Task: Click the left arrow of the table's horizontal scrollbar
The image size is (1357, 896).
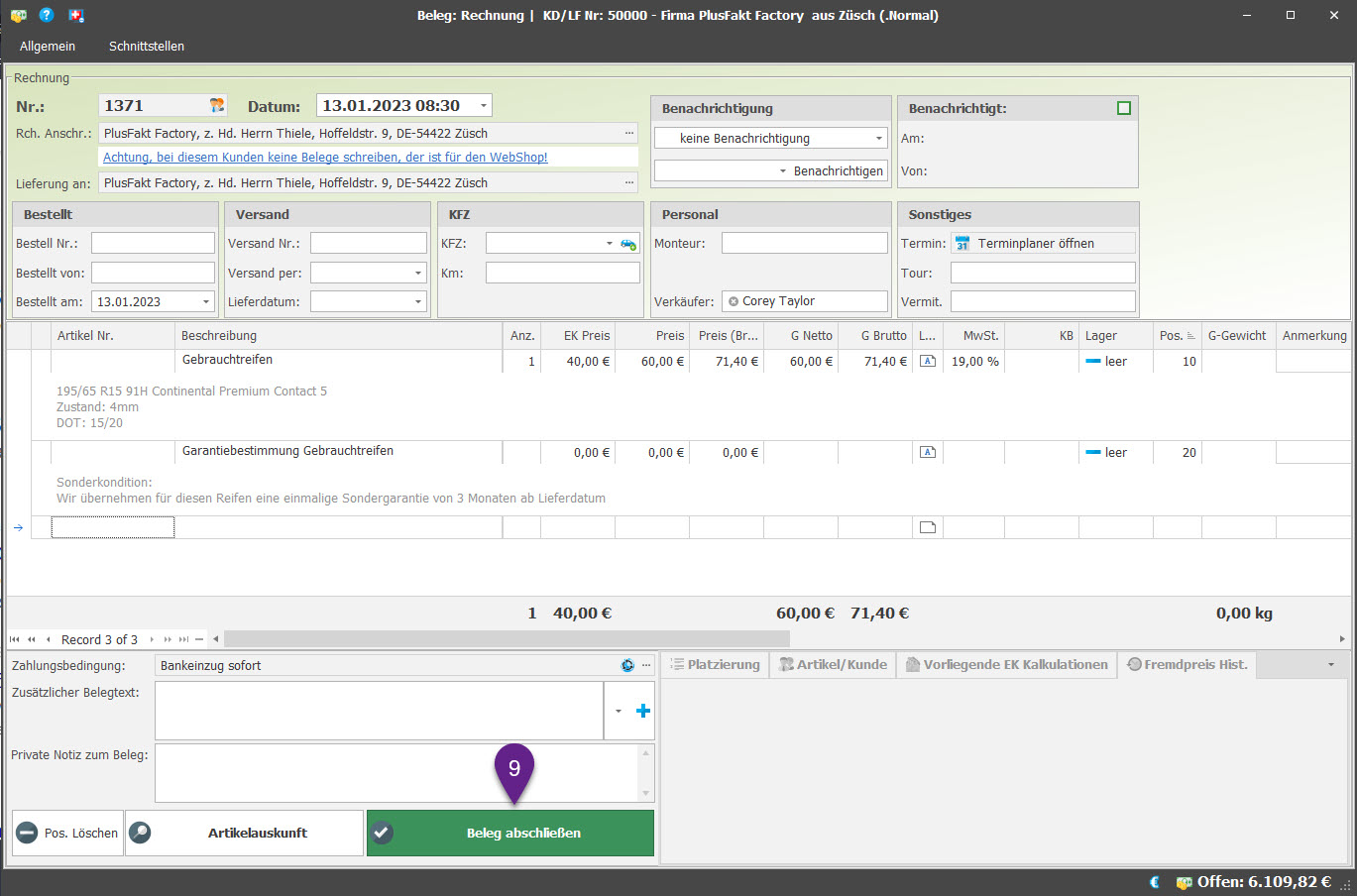Action: point(216,639)
